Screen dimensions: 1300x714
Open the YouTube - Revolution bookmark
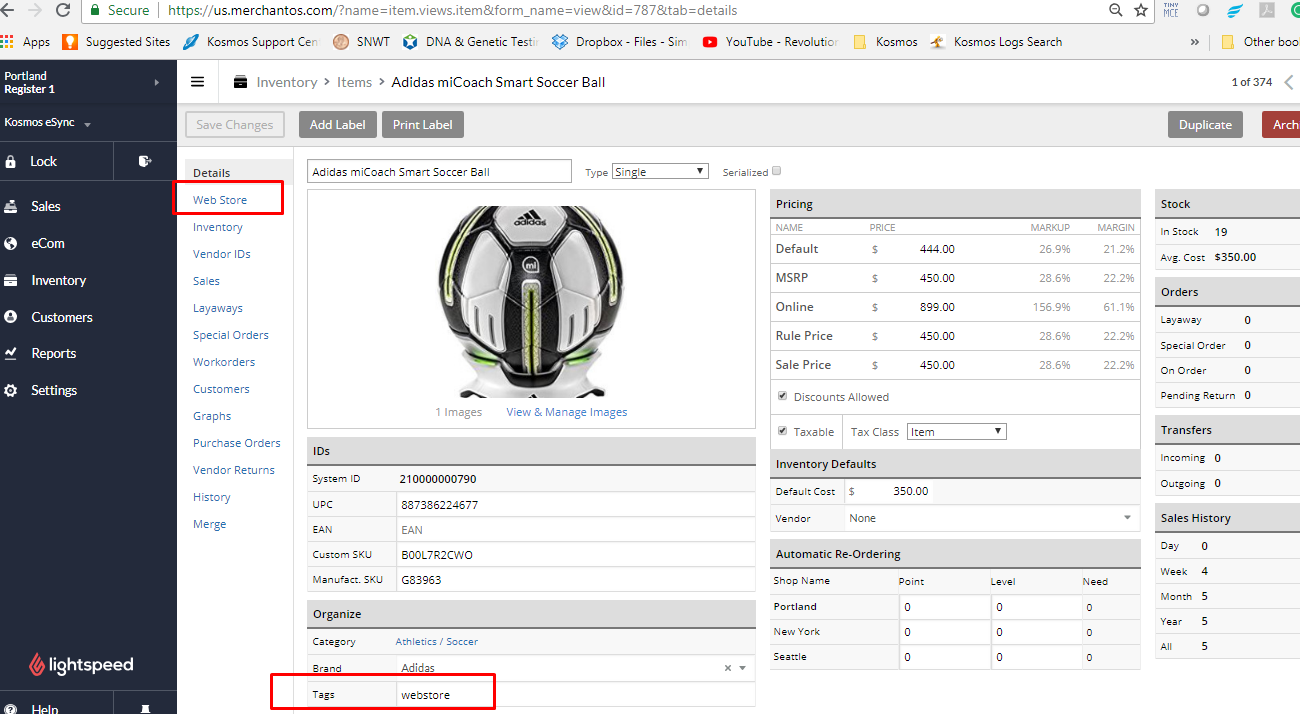[771, 42]
